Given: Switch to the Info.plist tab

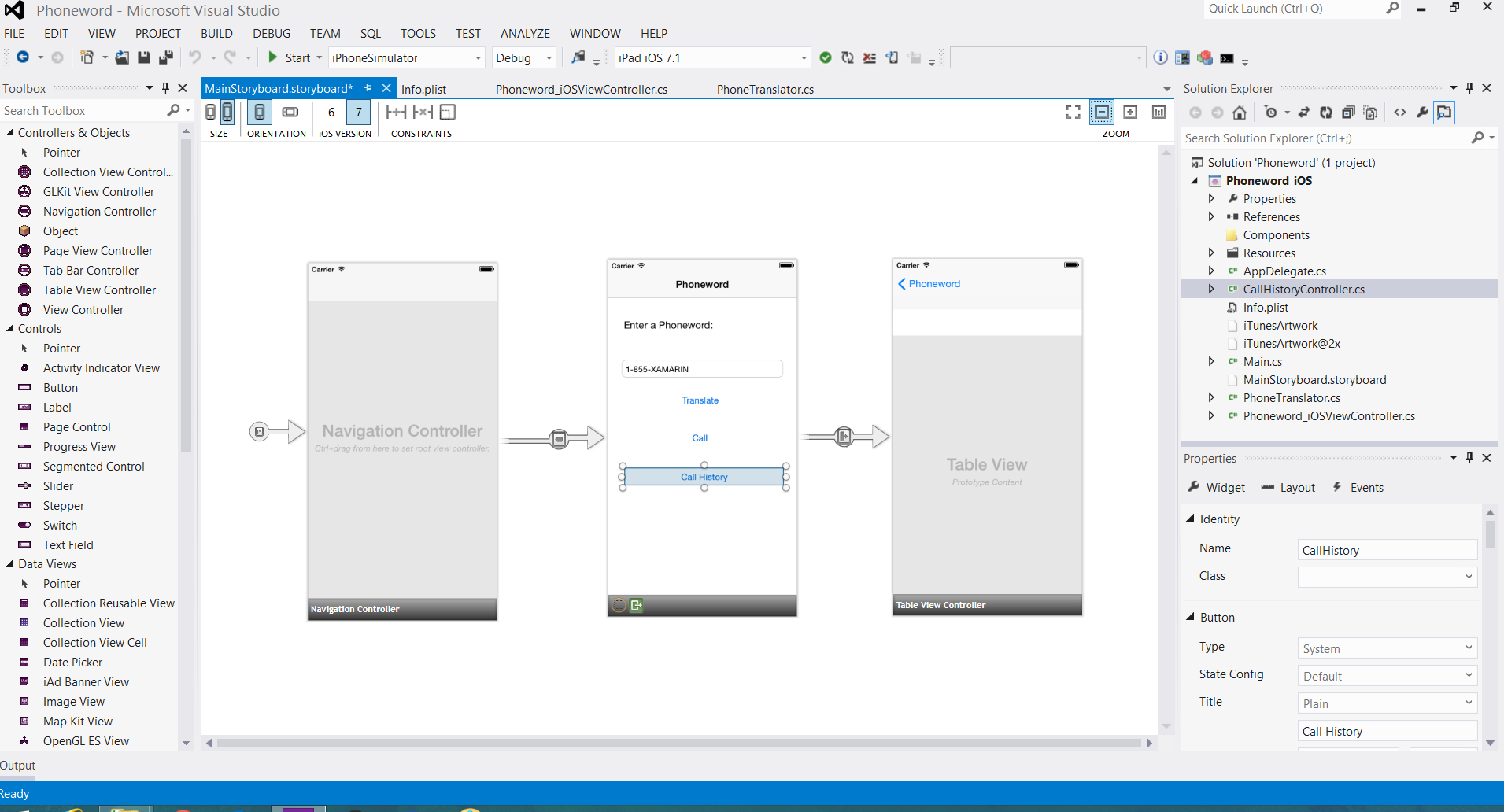Looking at the screenshot, I should (423, 90).
